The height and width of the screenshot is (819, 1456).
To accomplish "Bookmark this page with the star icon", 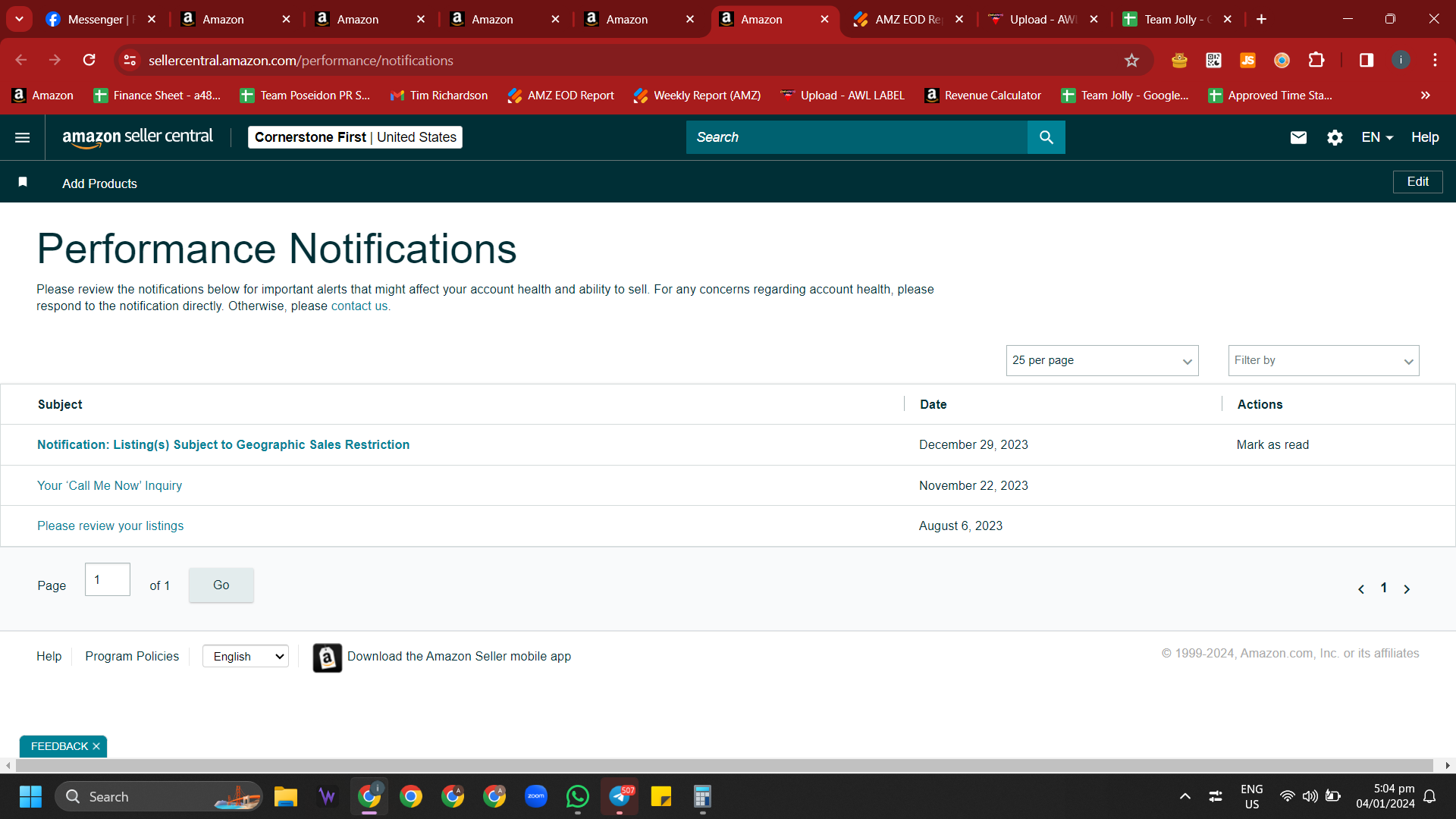I will click(1131, 61).
